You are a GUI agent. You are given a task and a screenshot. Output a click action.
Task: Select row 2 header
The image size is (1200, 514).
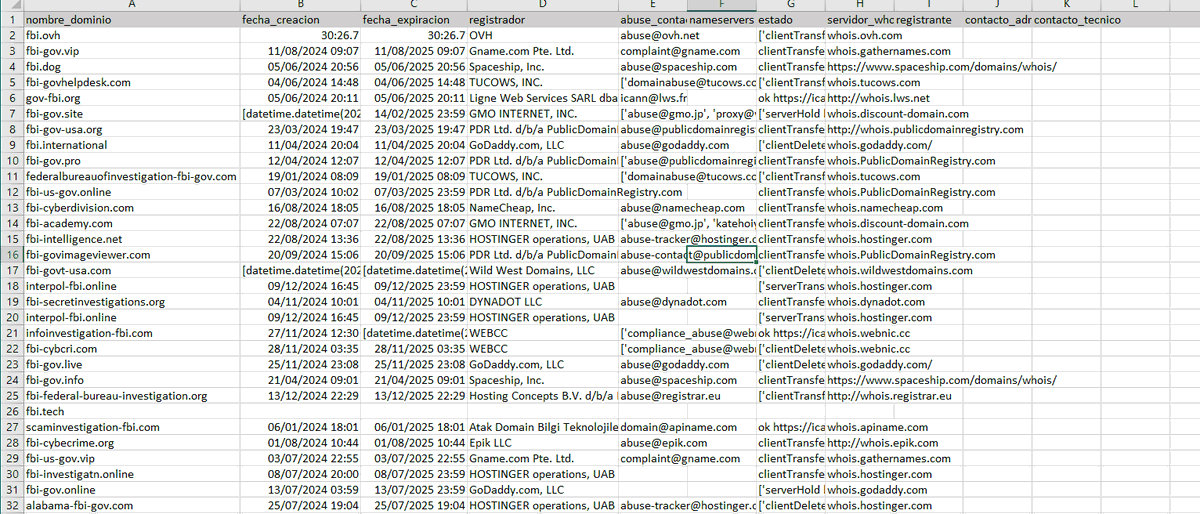tap(11, 35)
